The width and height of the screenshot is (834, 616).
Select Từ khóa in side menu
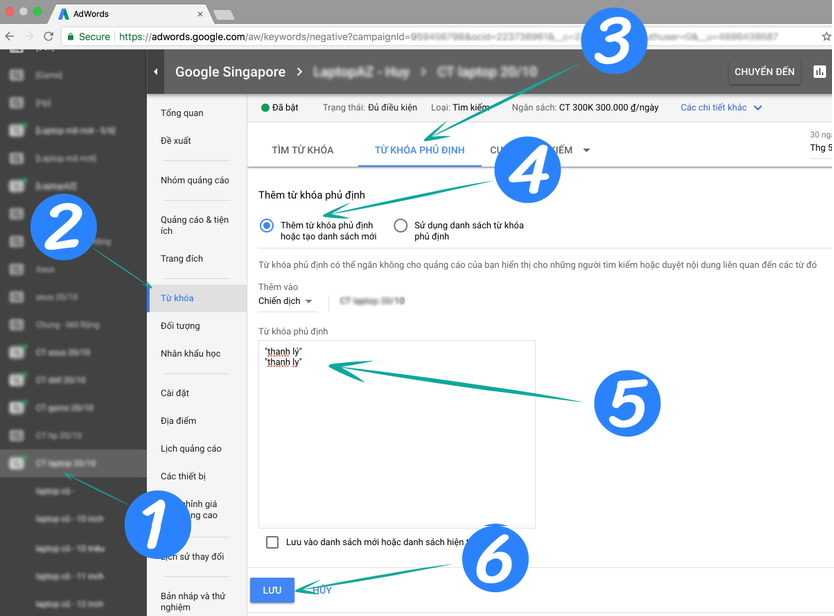click(x=197, y=298)
